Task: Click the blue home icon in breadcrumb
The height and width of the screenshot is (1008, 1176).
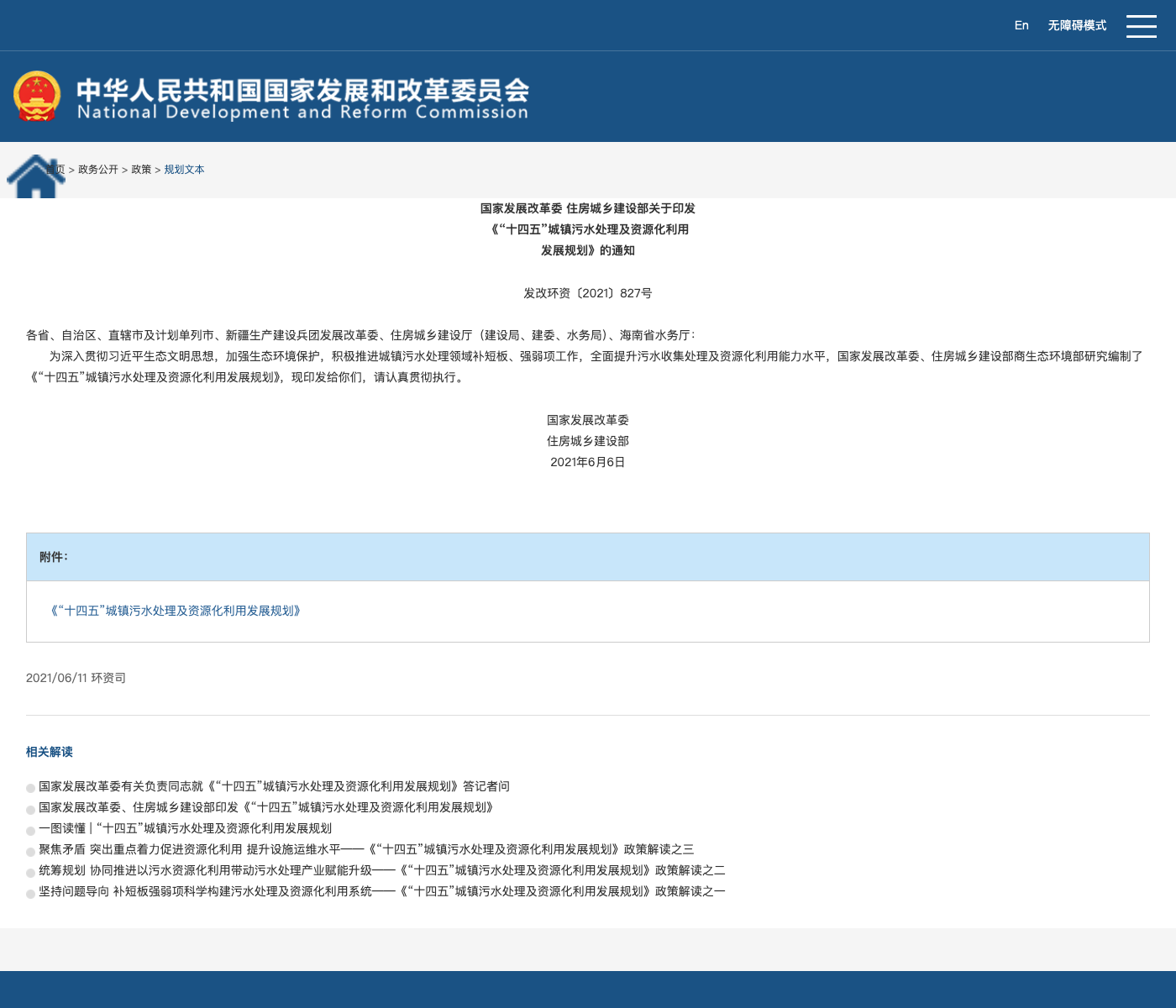Action: coord(35,176)
